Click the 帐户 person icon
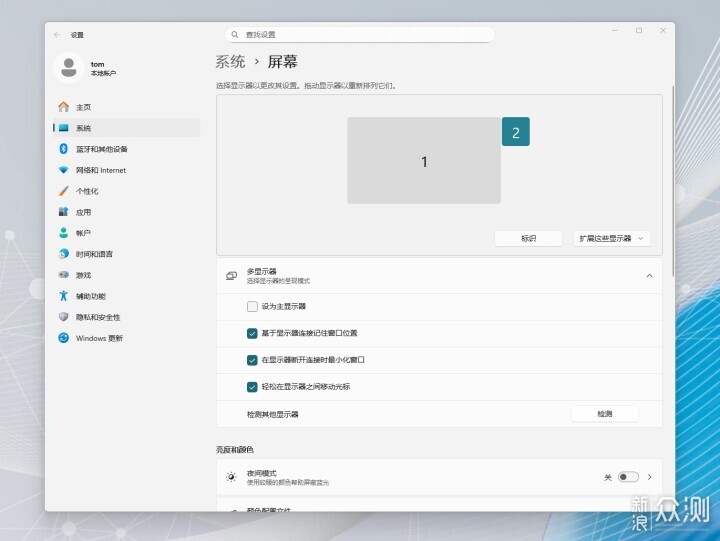720x541 pixels. 63,233
